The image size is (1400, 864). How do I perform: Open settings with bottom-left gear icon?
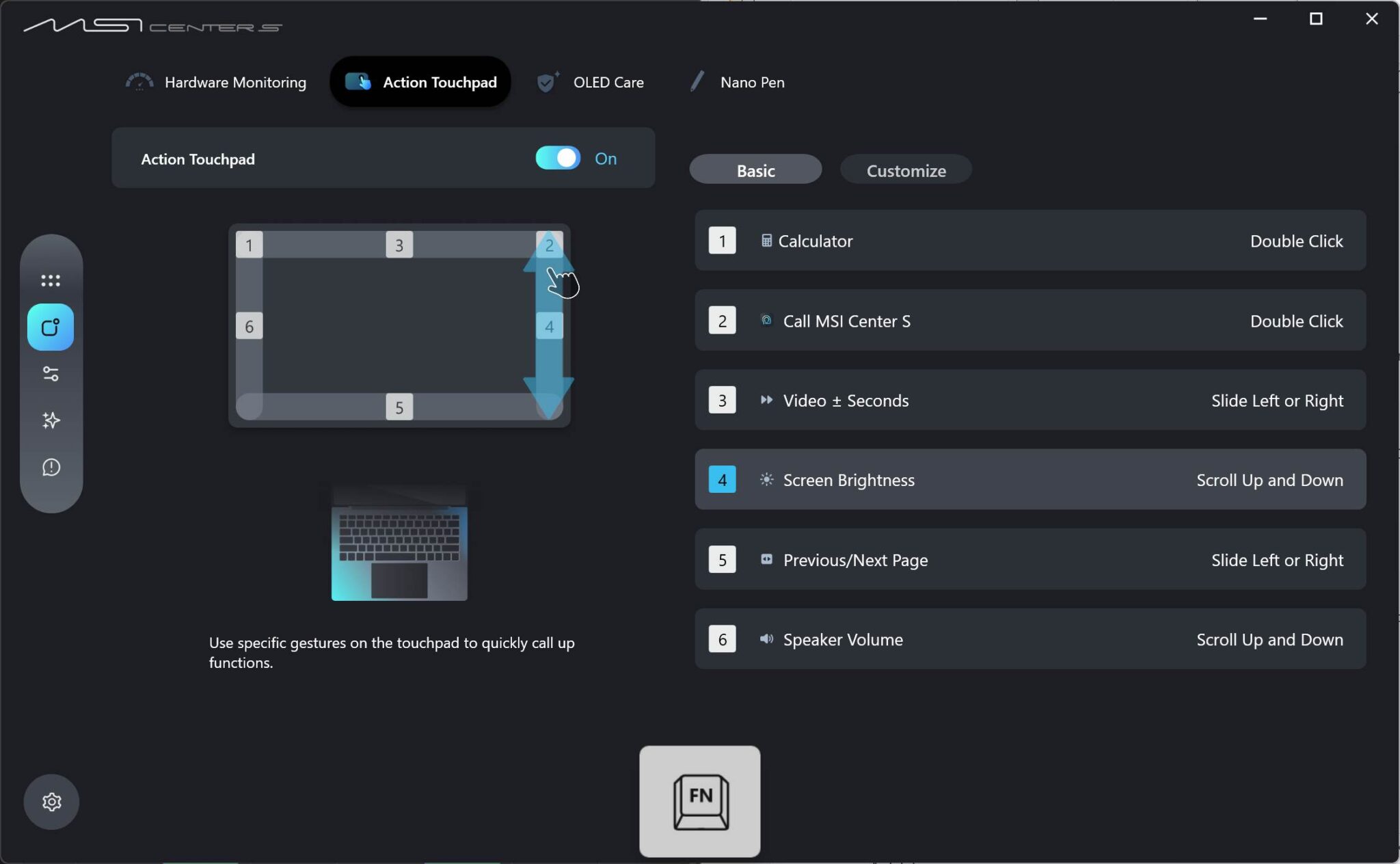51,802
